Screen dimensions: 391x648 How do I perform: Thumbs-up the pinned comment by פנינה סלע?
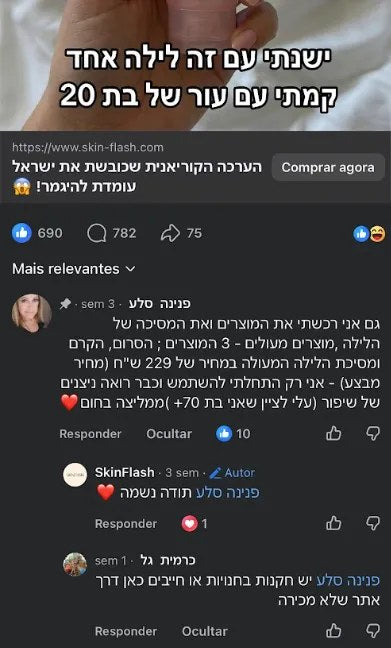tap(334, 434)
